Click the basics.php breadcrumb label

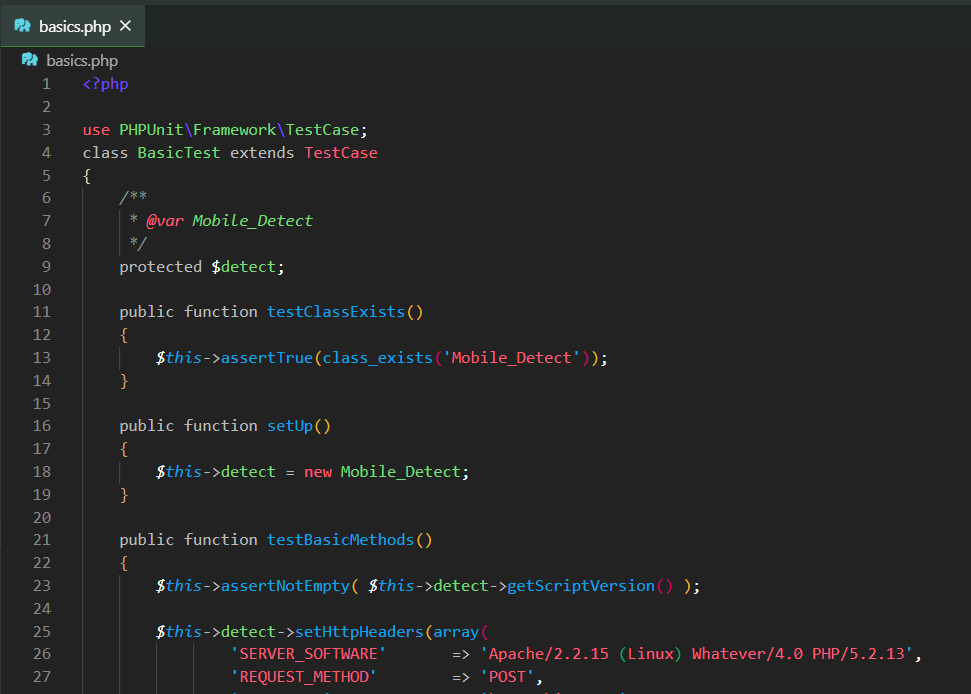(82, 61)
